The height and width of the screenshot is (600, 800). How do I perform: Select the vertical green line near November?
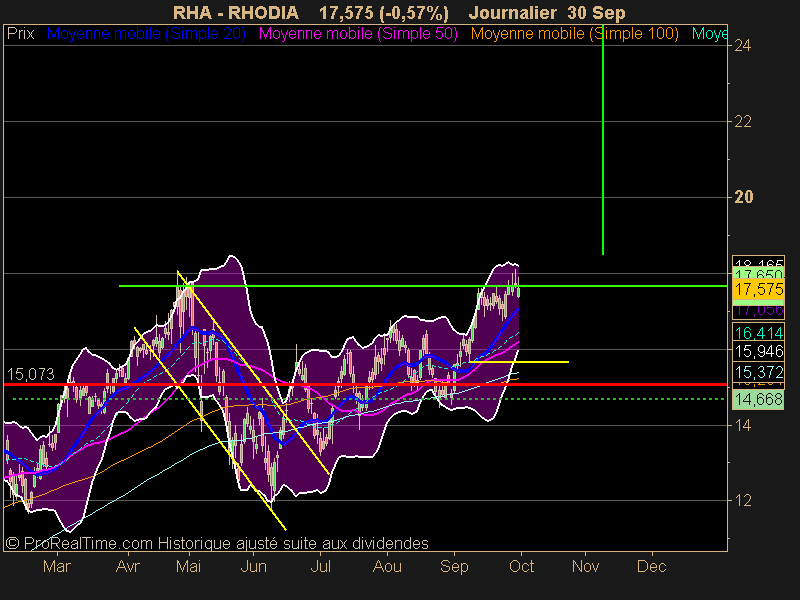click(x=603, y=140)
